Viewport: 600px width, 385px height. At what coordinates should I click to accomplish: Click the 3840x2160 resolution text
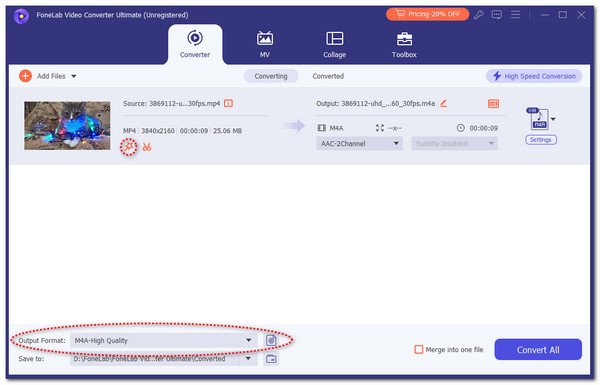158,131
